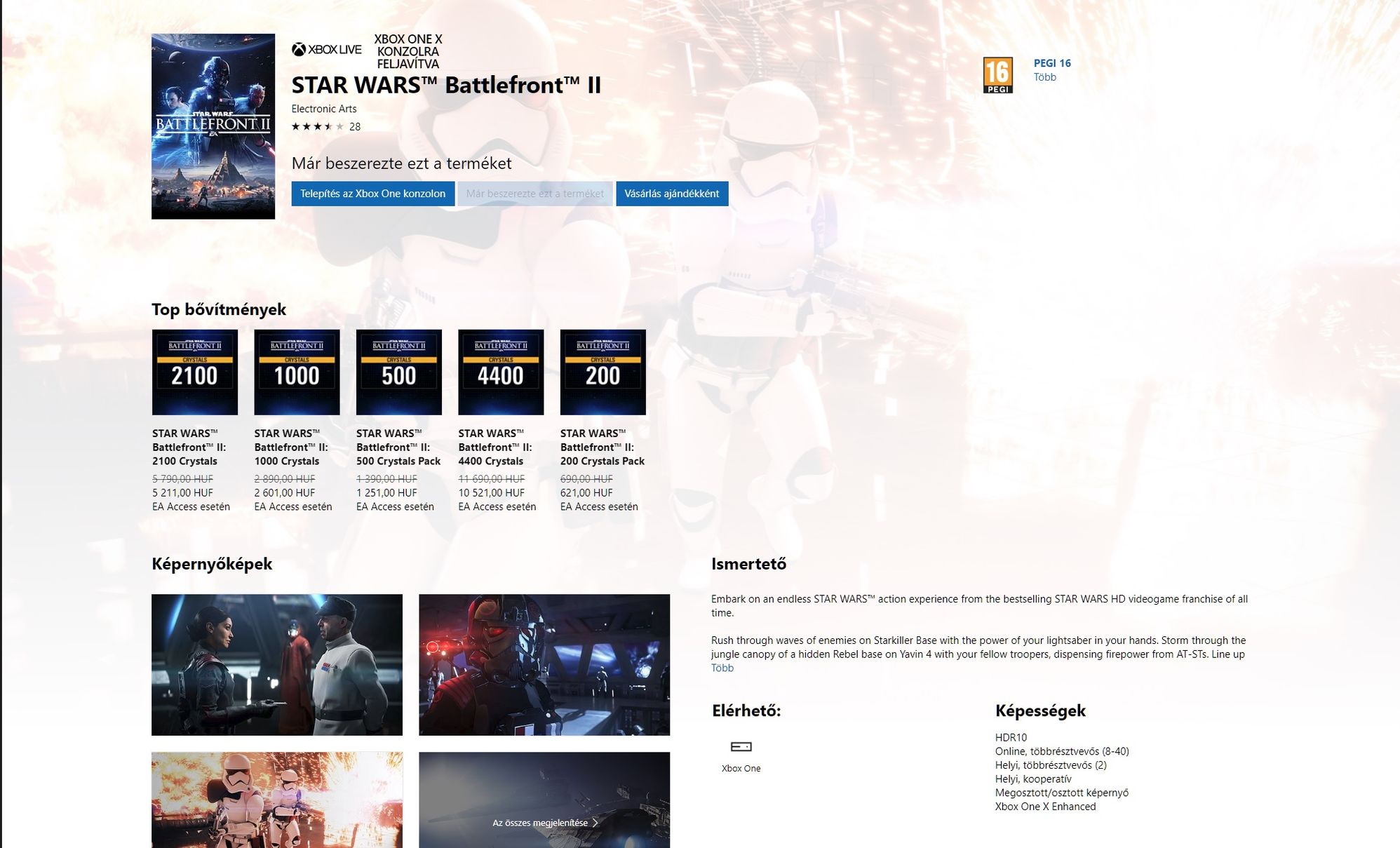1400x848 pixels.
Task: Open the 1000 Crystals pack tile
Action: point(297,372)
